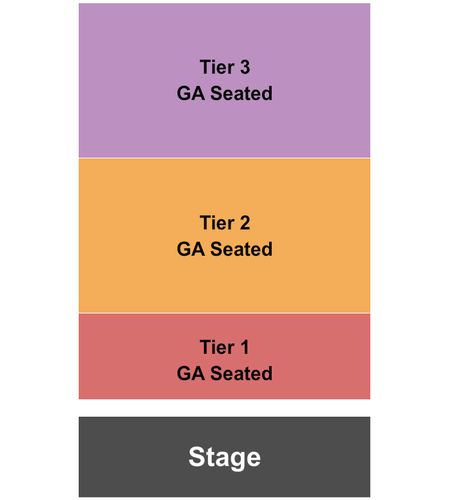The height and width of the screenshot is (500, 450).
Task: Click the white 'Stage' text
Action: [224, 458]
